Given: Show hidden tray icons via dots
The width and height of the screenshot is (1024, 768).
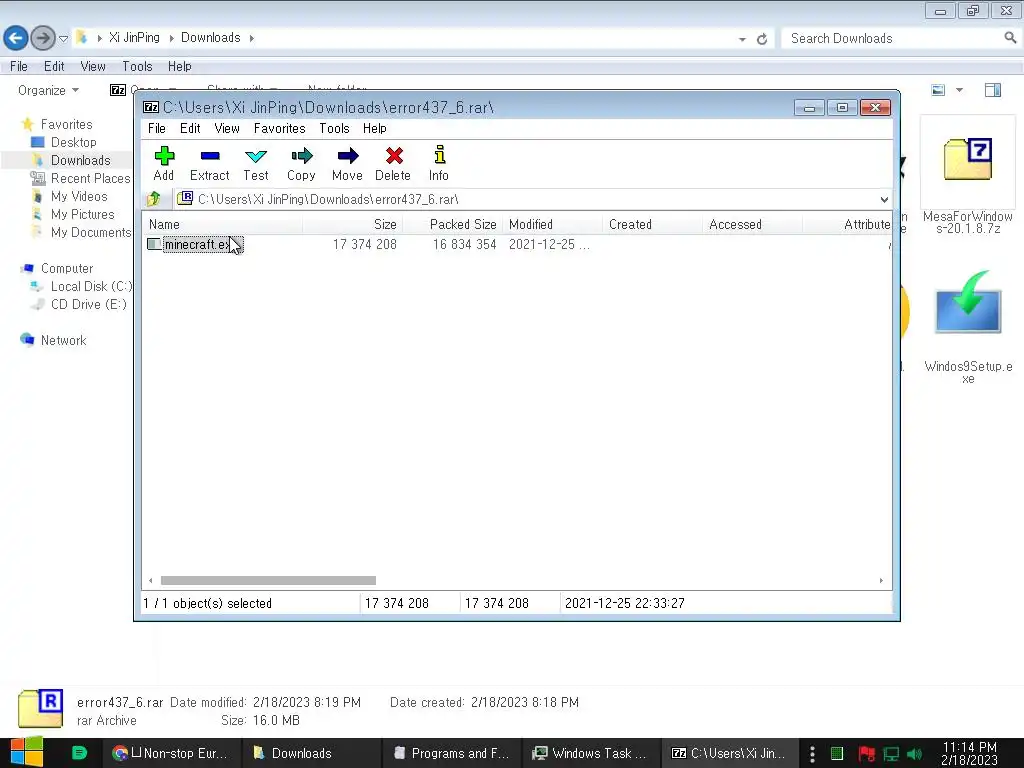Looking at the screenshot, I should pos(812,754).
